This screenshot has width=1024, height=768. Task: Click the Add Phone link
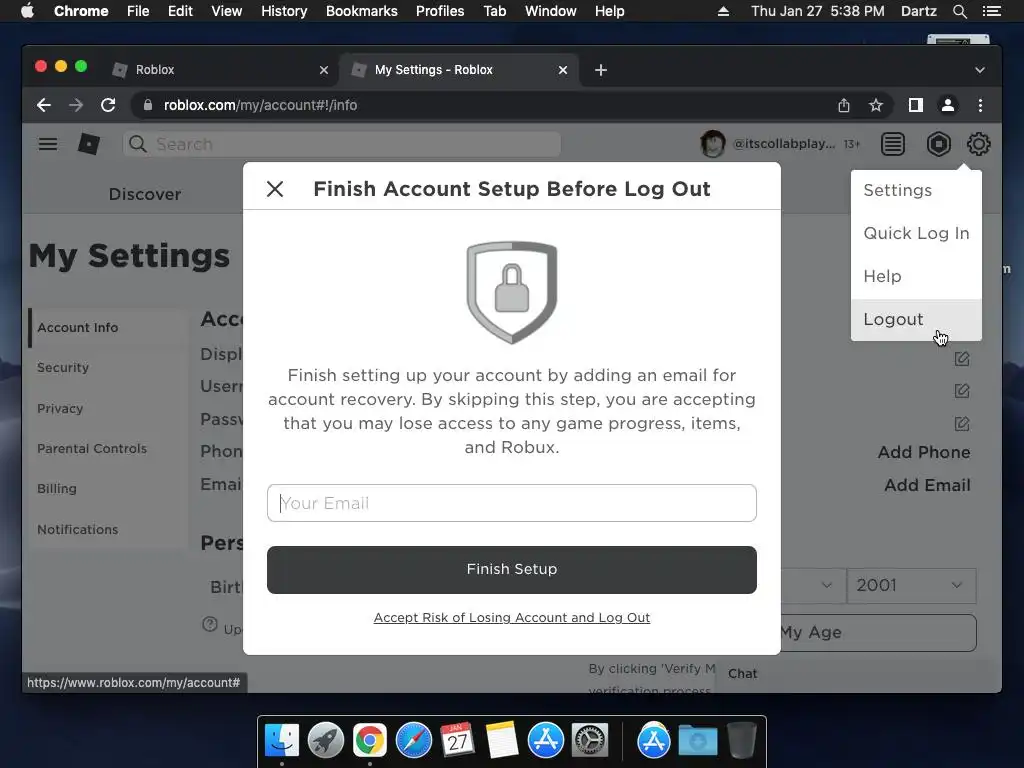click(923, 452)
